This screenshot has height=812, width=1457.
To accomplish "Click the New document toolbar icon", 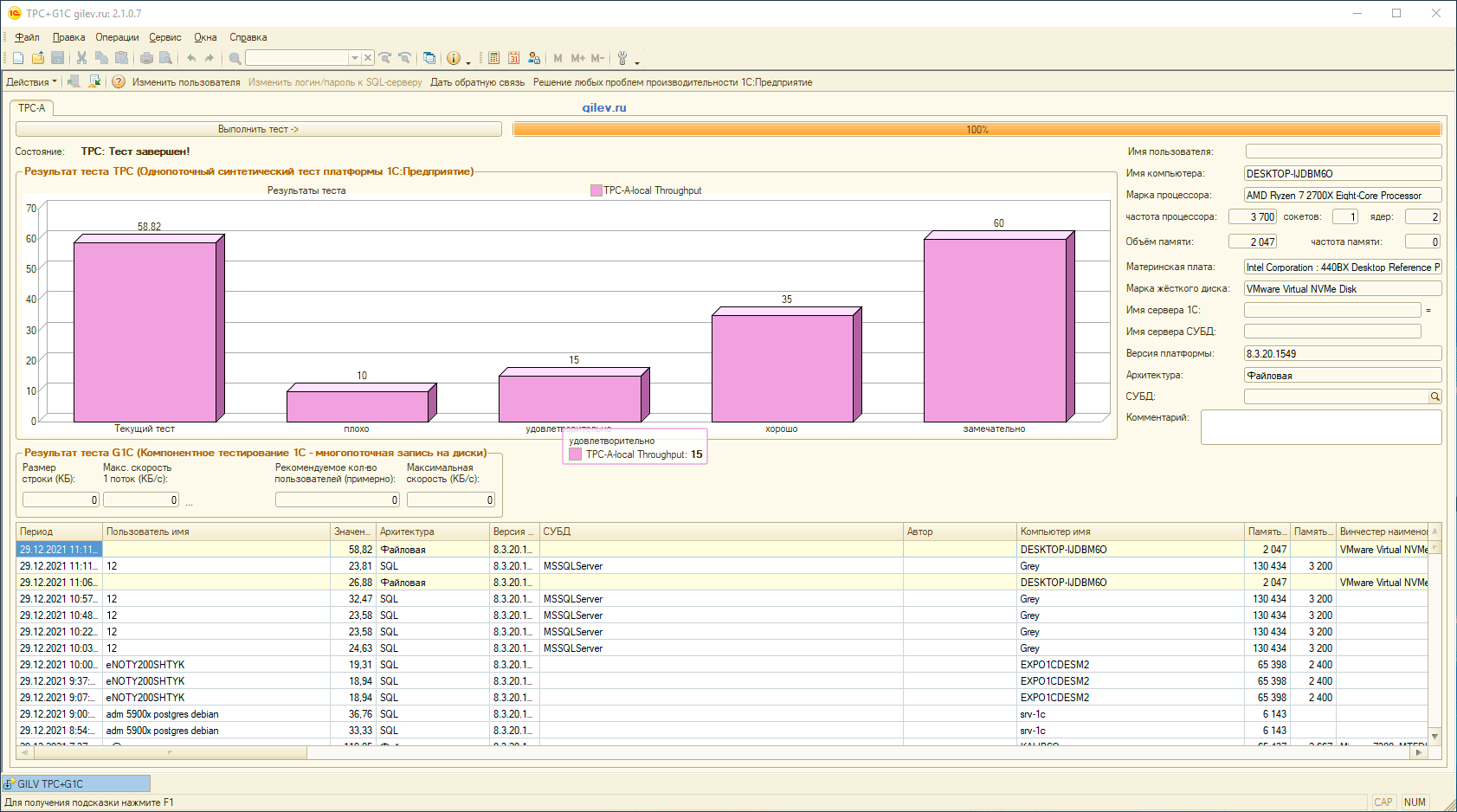I will [18, 58].
